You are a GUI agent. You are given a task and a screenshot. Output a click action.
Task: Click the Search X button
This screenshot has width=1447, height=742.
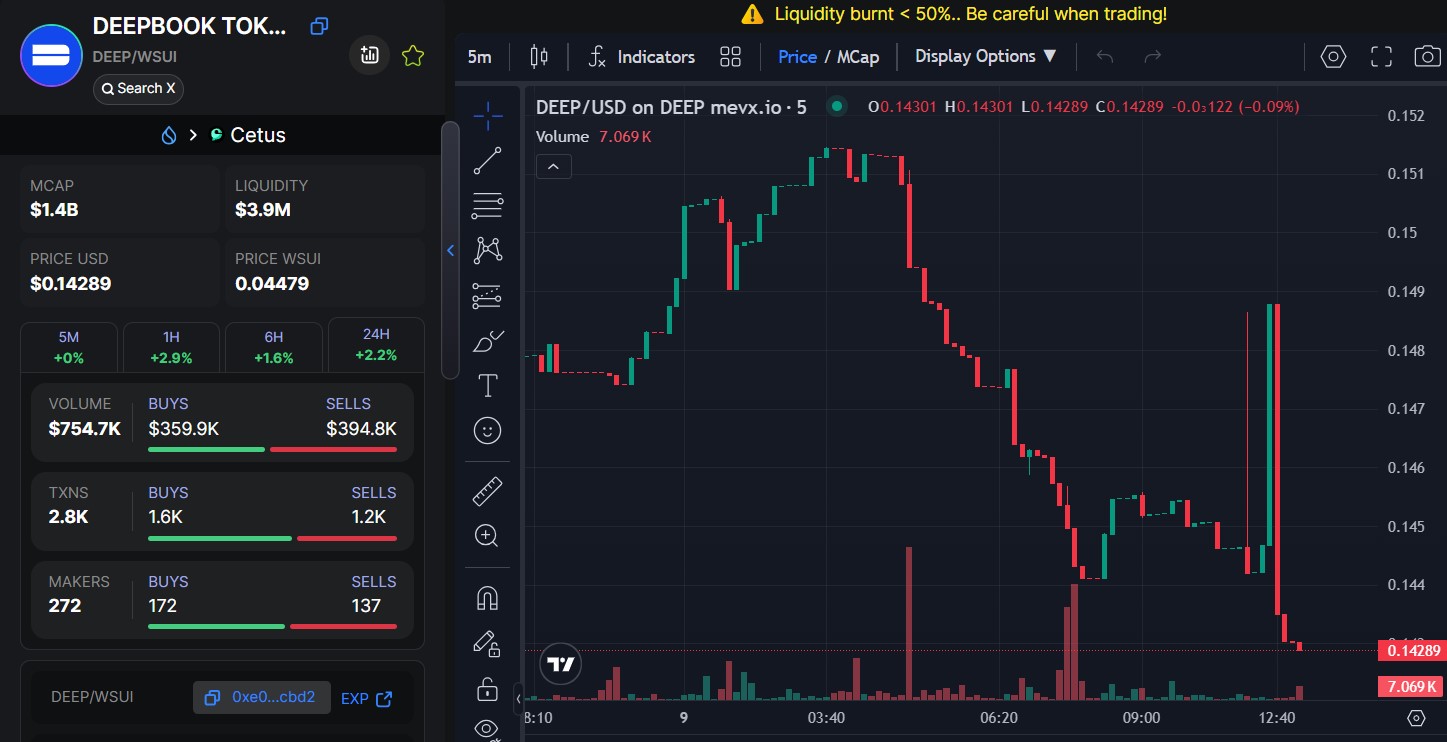click(138, 89)
